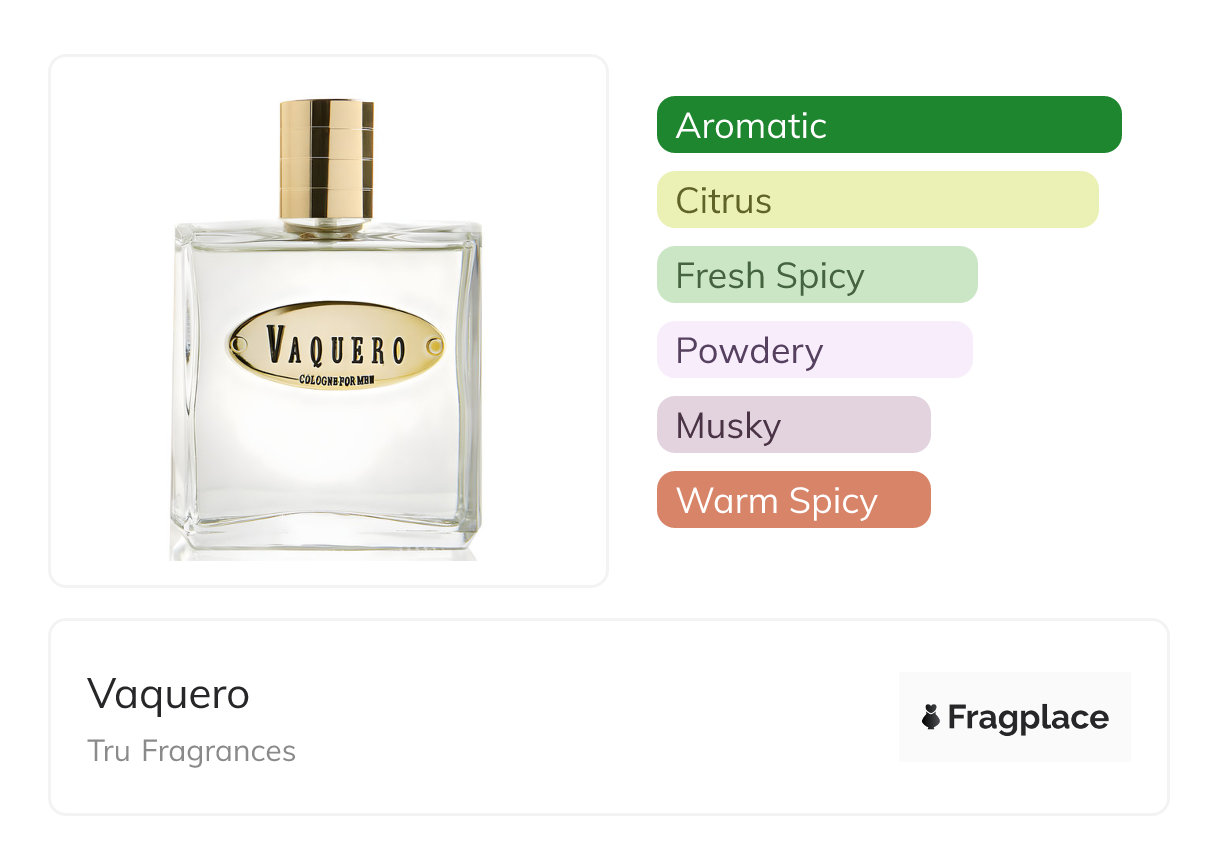
Task: Click the Vaquero bottle image
Action: click(327, 329)
